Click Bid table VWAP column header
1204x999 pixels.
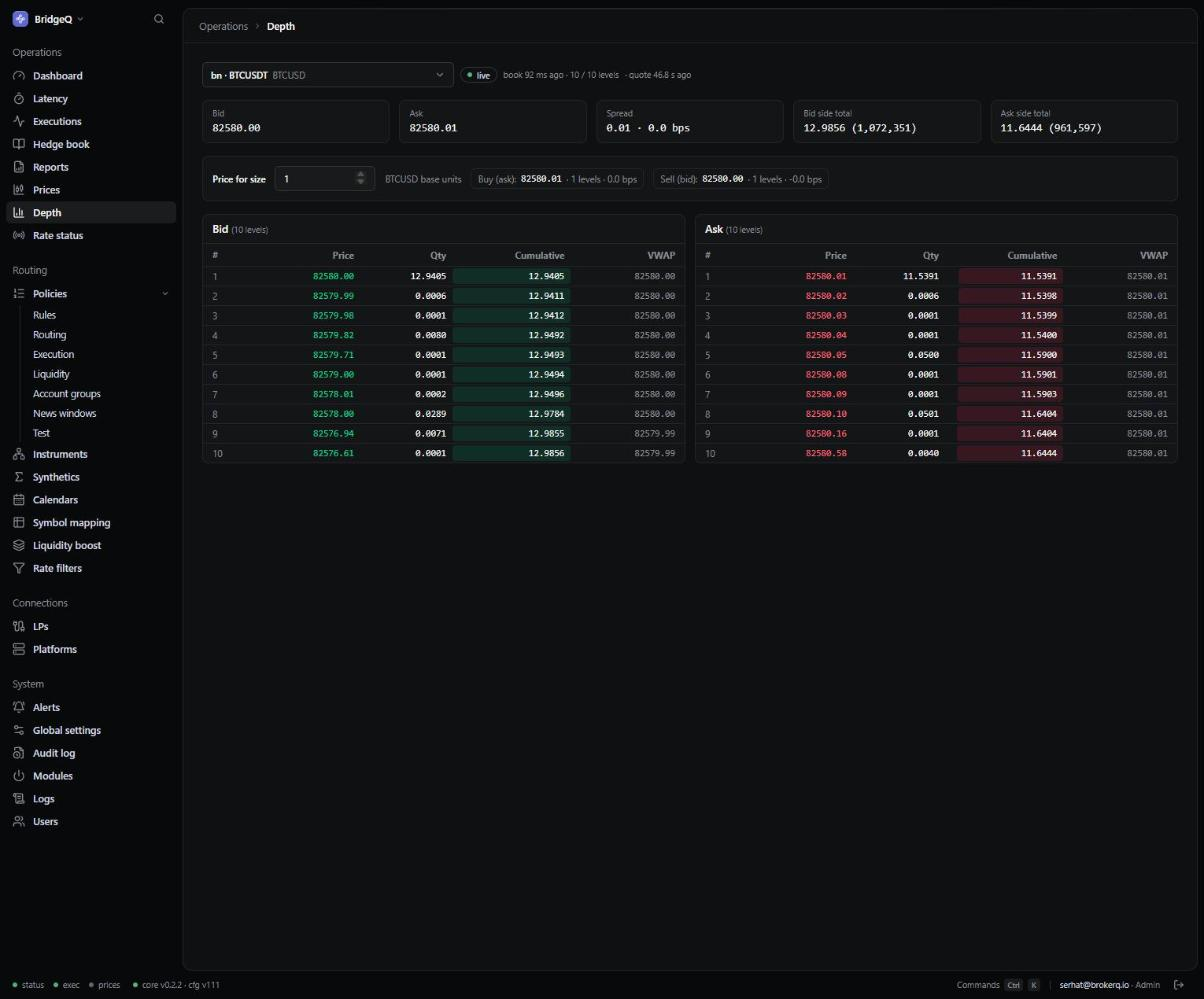tap(661, 256)
